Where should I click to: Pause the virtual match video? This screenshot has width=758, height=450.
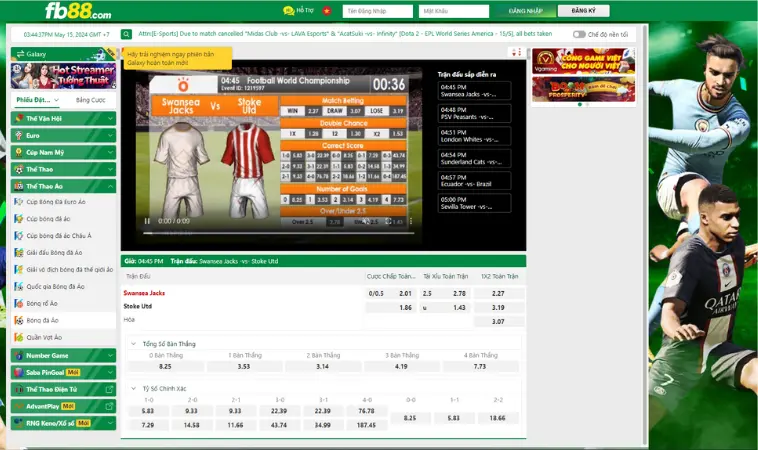coord(148,221)
